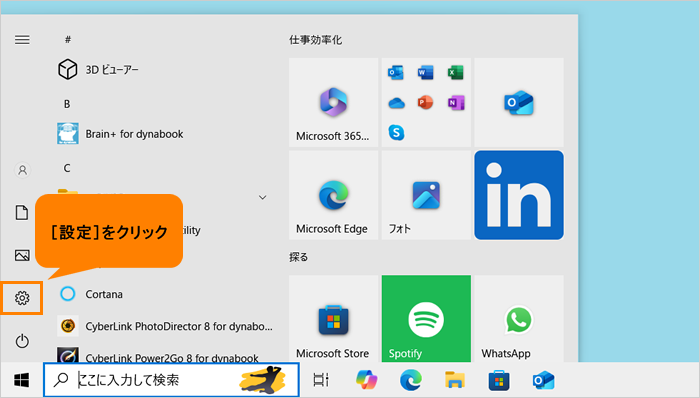Open the Outlook tile in 仕事効率化
This screenshot has width=700, height=398.
click(519, 102)
